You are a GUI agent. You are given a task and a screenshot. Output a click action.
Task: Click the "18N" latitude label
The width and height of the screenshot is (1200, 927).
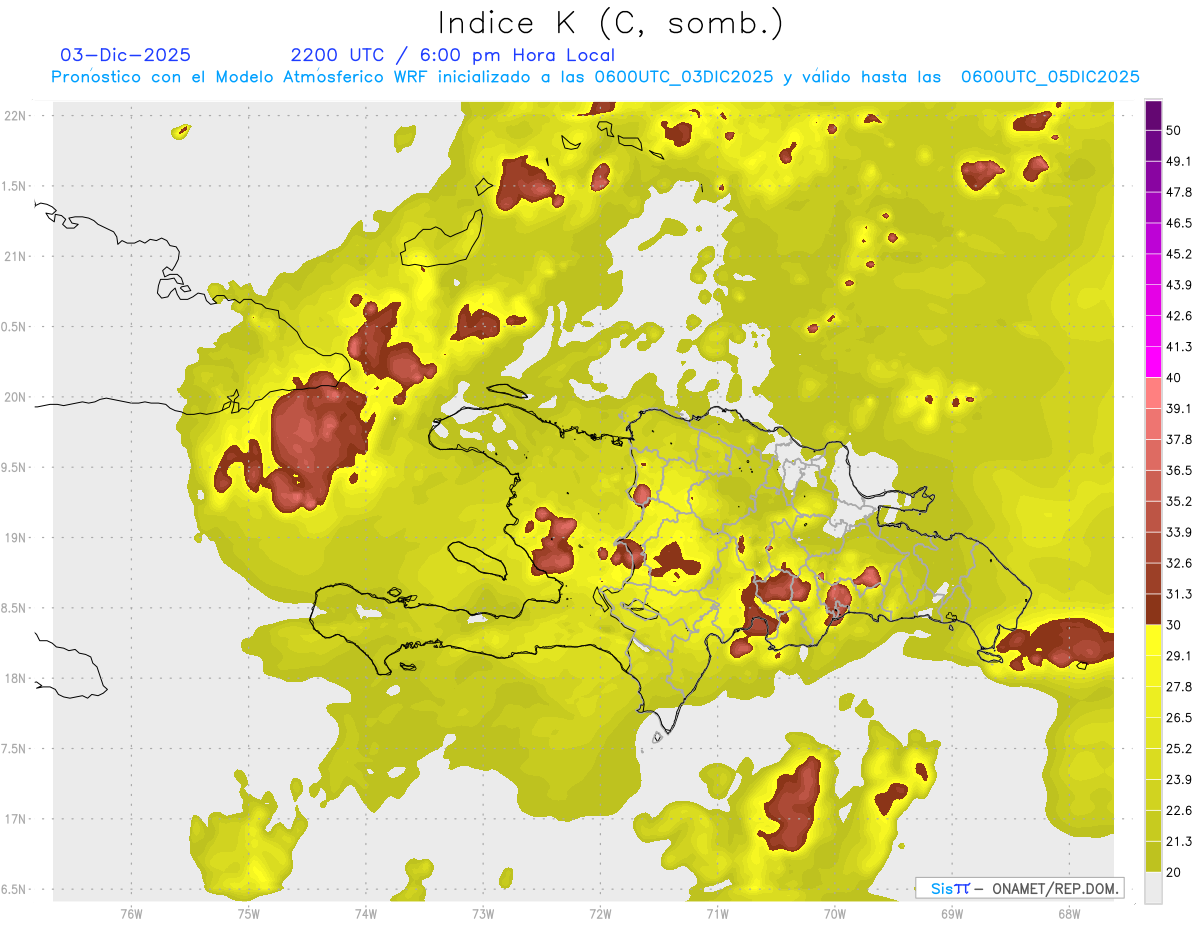point(15,678)
